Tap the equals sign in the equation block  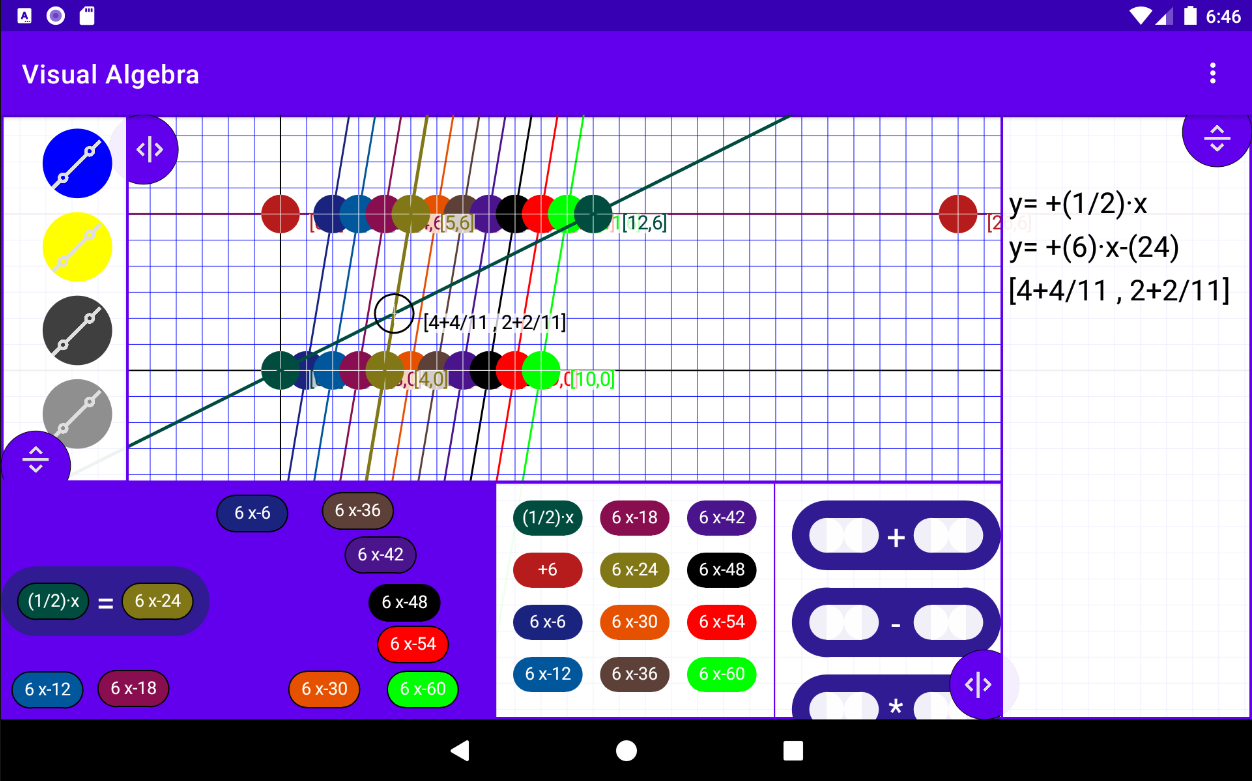[106, 603]
